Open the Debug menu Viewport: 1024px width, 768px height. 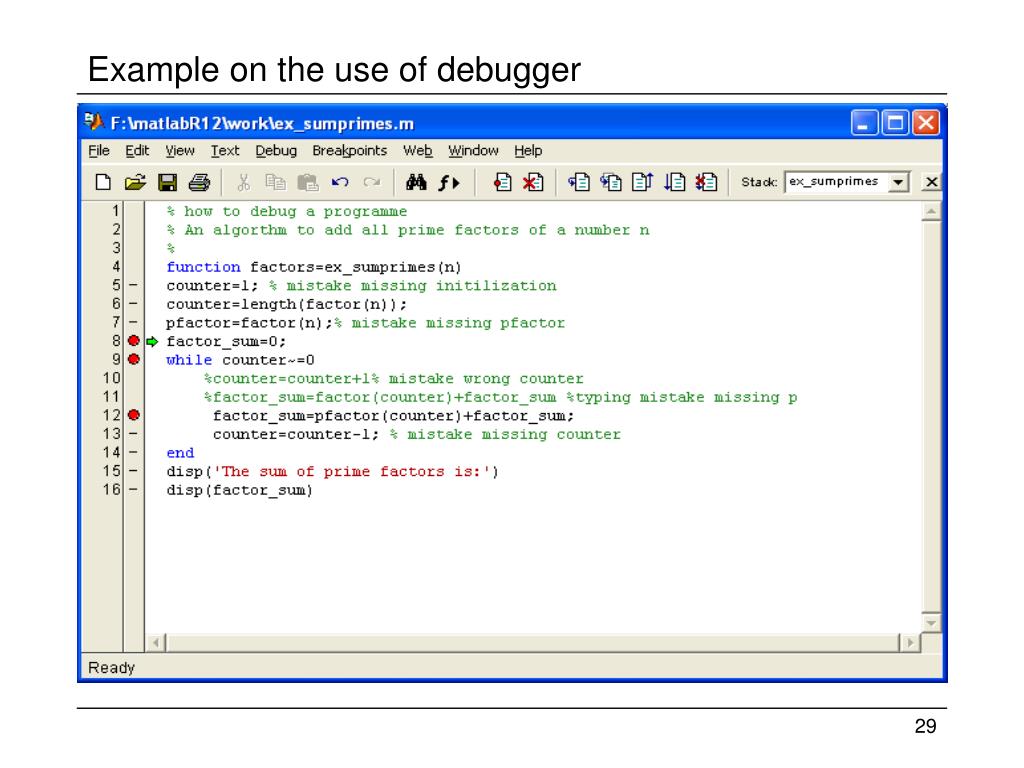(x=276, y=151)
